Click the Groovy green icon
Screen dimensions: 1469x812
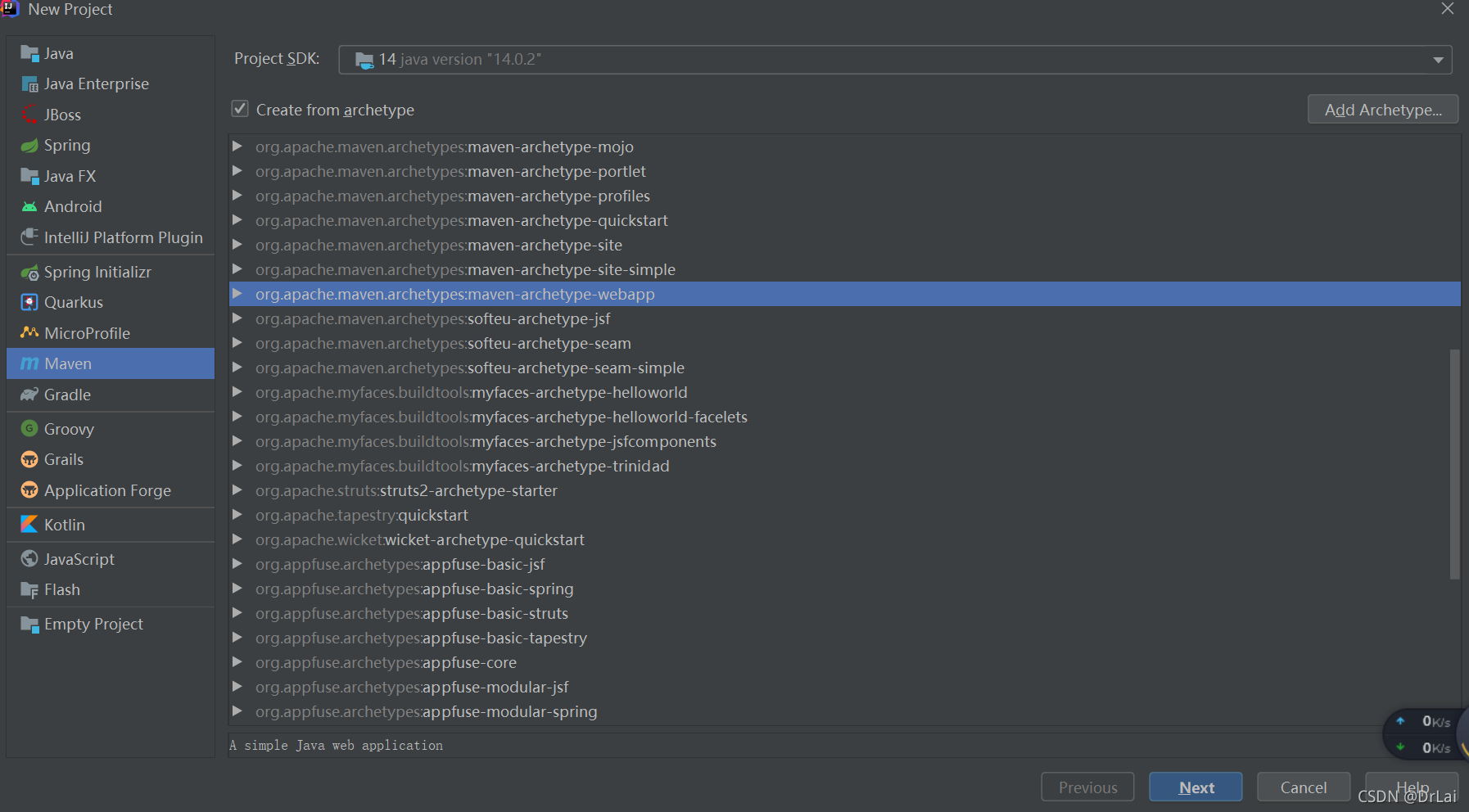point(29,429)
